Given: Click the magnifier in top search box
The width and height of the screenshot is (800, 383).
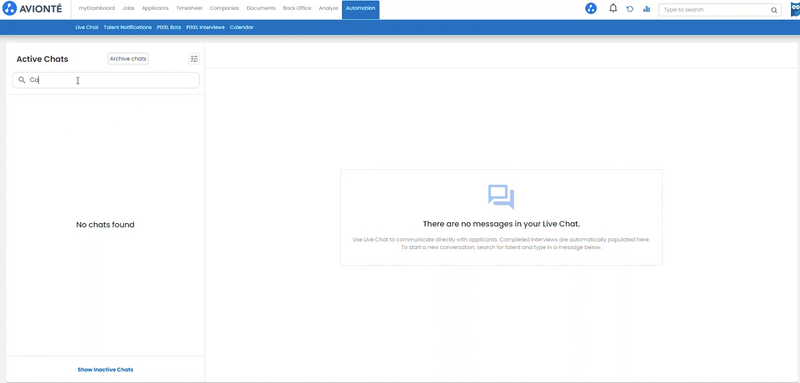Looking at the screenshot, I should [773, 10].
